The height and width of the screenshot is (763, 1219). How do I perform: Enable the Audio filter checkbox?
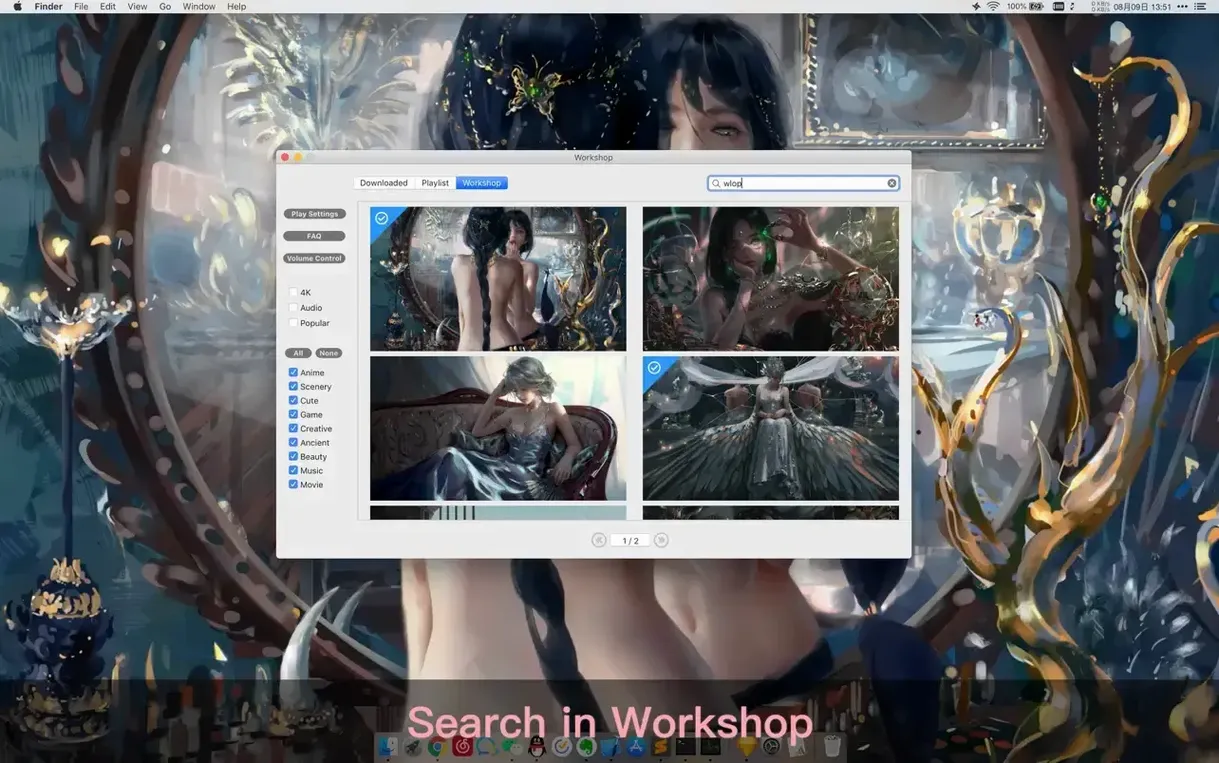[293, 308]
